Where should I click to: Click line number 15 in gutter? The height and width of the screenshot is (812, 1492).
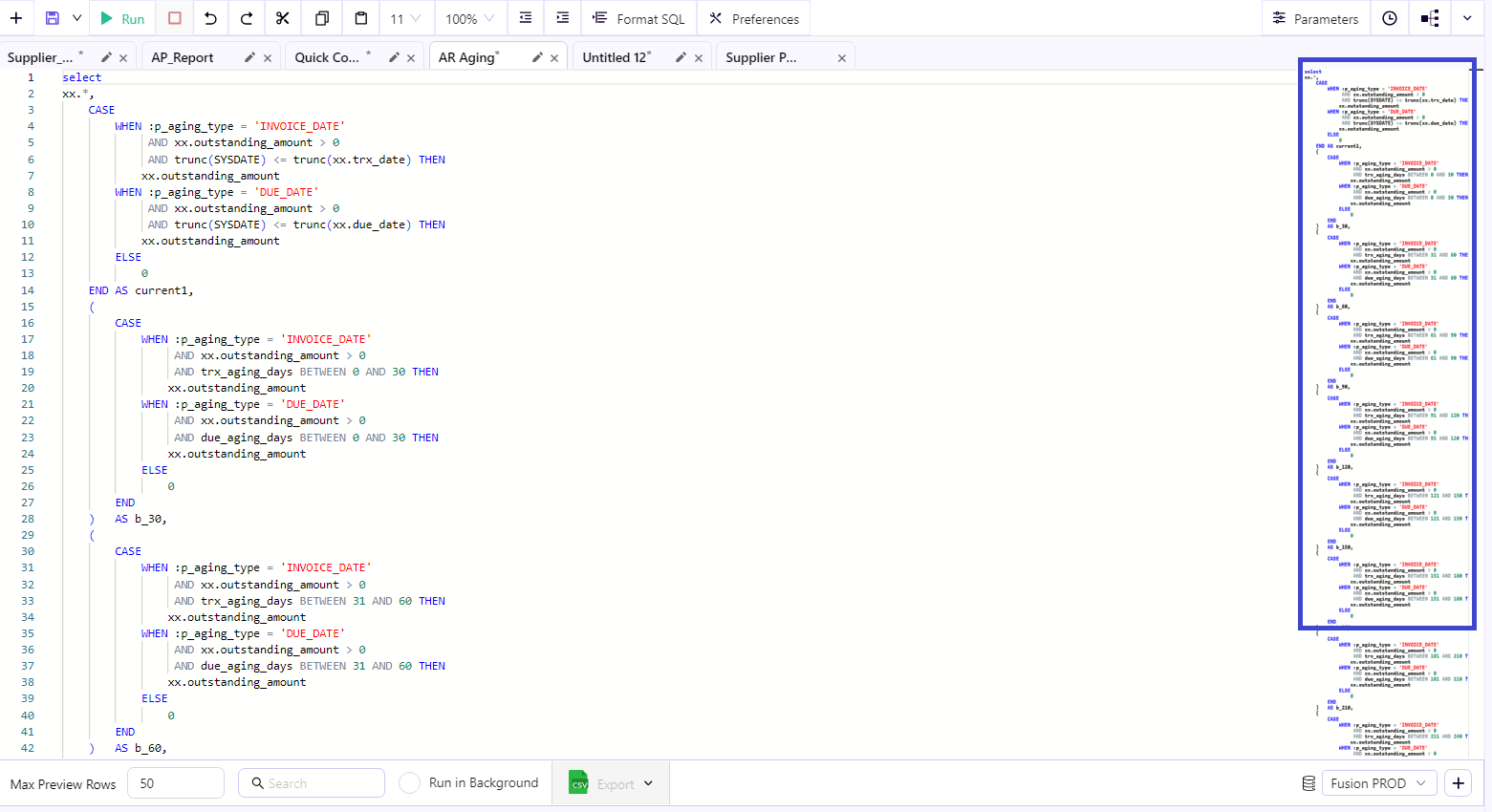[28, 307]
